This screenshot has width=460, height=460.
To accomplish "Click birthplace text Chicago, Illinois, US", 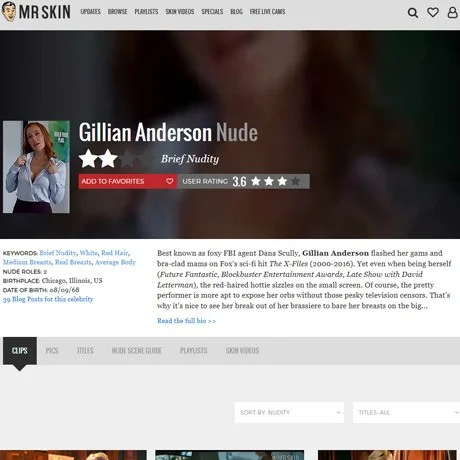I will point(72,281).
